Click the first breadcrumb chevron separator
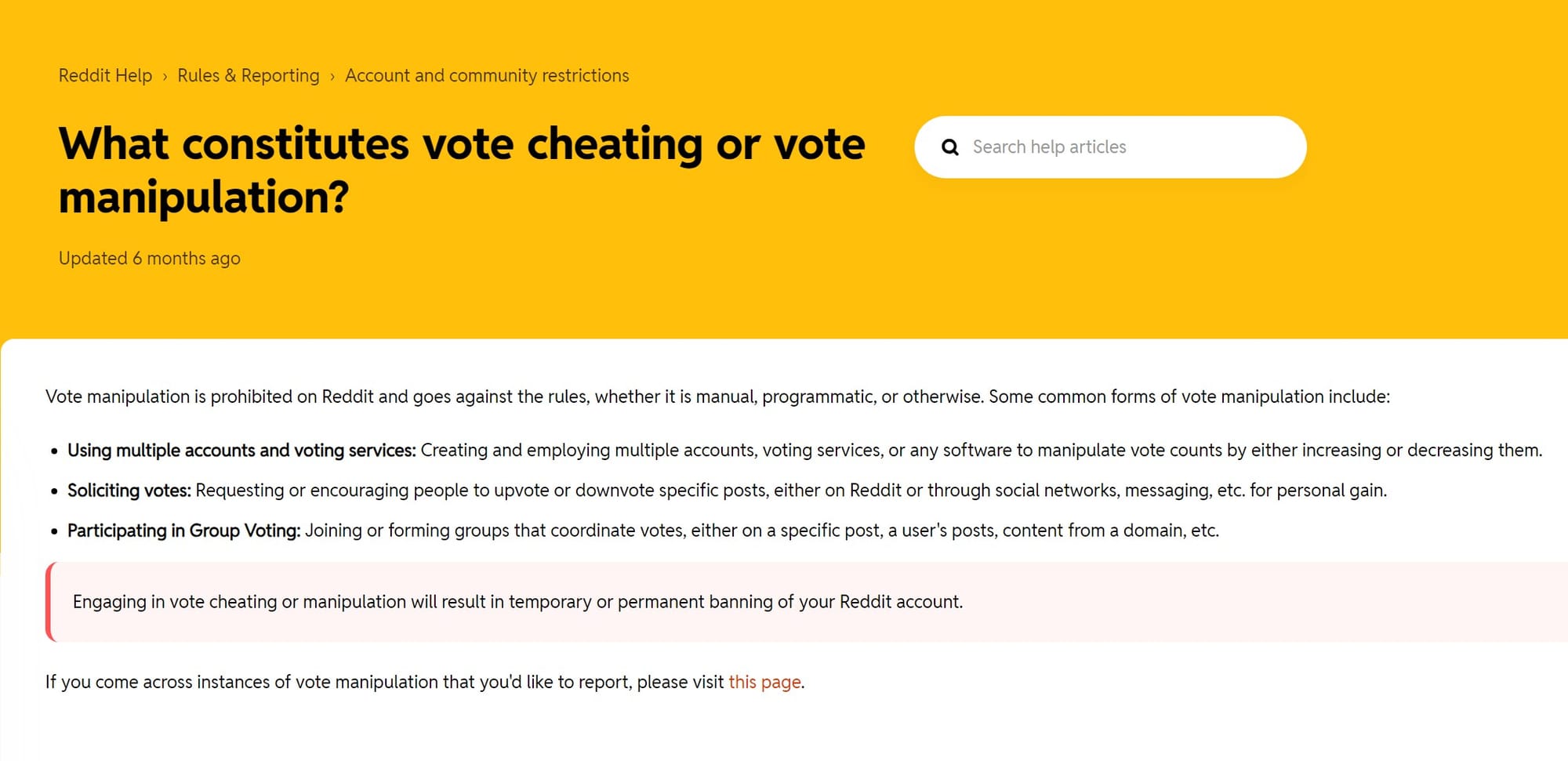1568x761 pixels. 165,77
